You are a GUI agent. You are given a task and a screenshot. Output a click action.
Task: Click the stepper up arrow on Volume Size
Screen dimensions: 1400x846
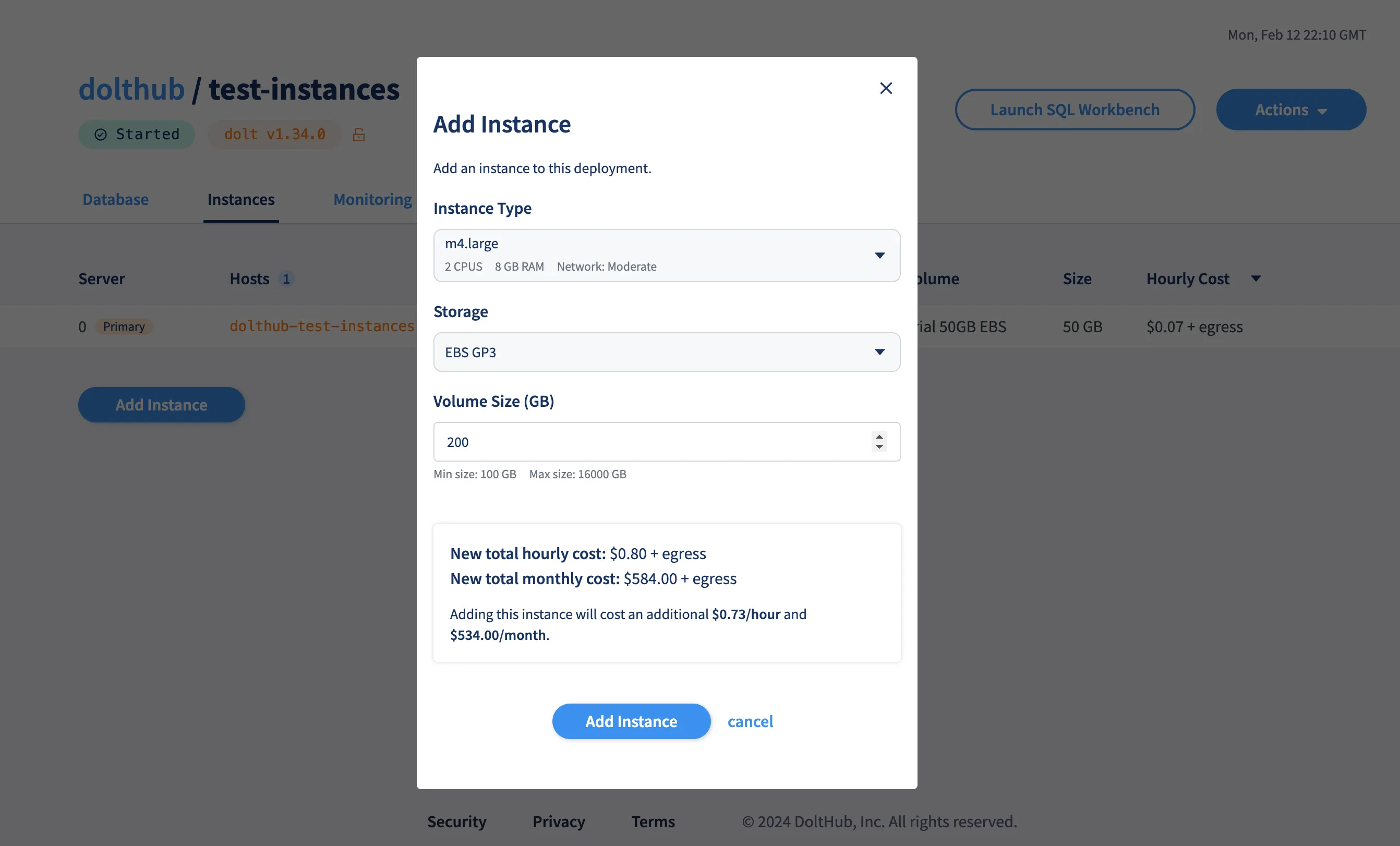(x=879, y=437)
